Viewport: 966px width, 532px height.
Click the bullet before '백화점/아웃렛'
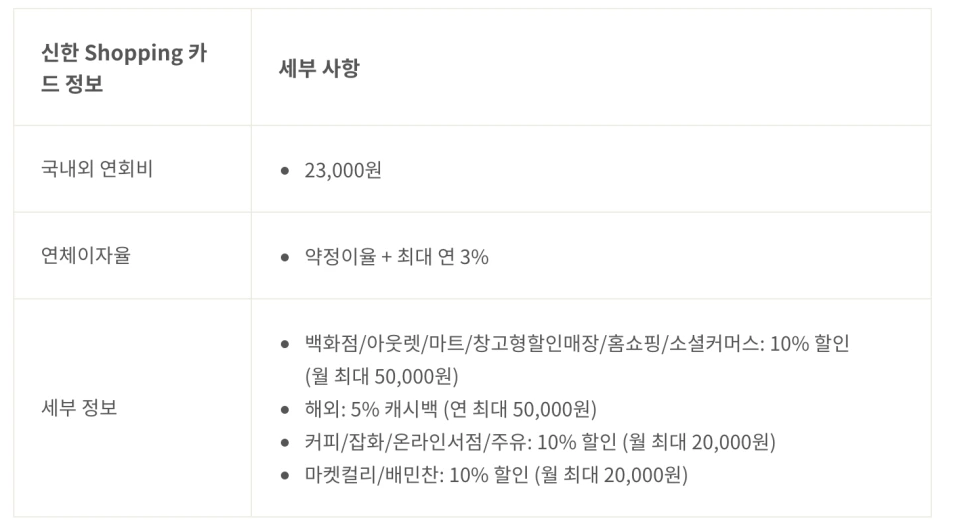(285, 344)
